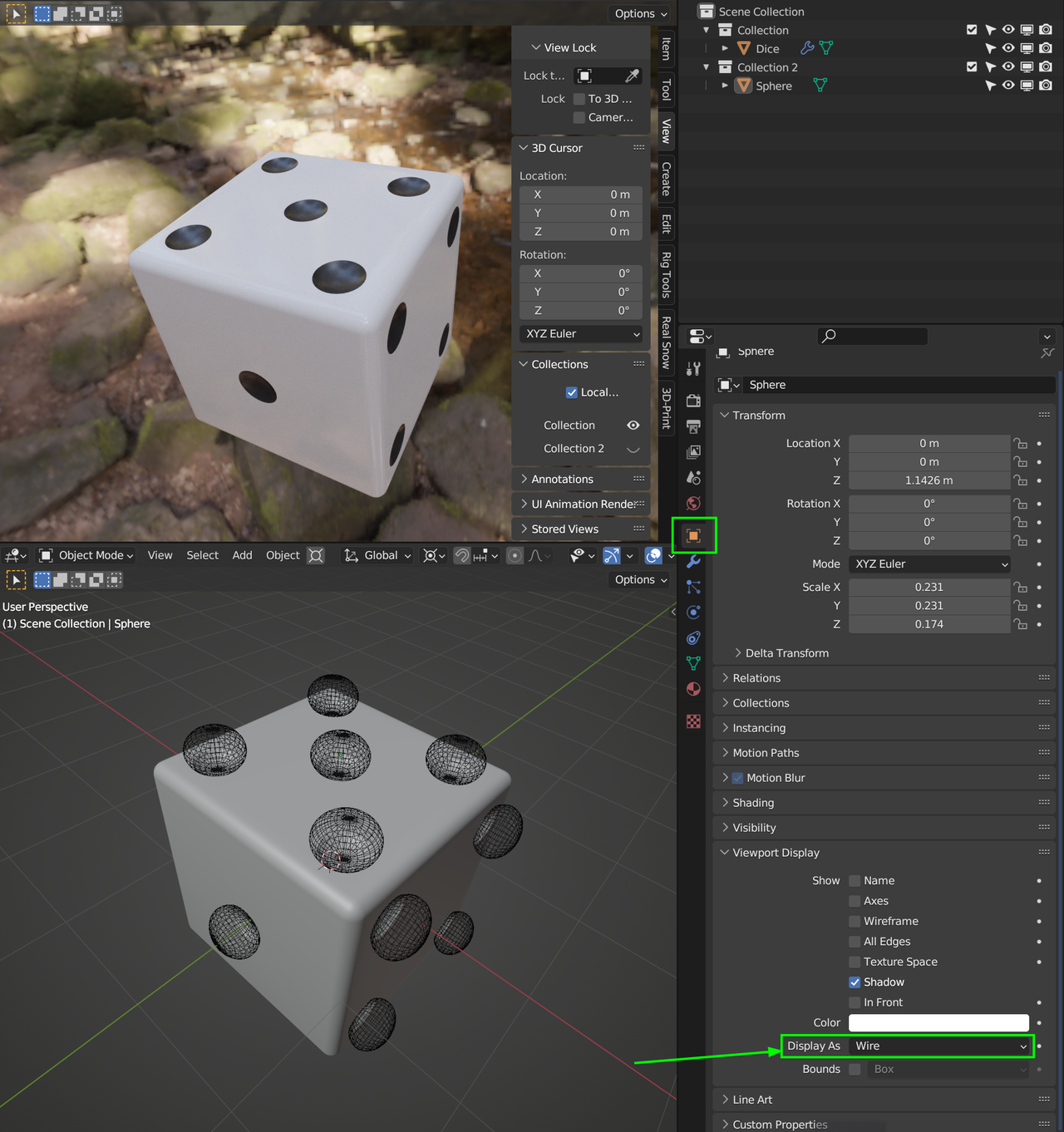Screen dimensions: 1064x1132
Task: Click the wrench modifier icon next to Dice
Action: click(805, 48)
